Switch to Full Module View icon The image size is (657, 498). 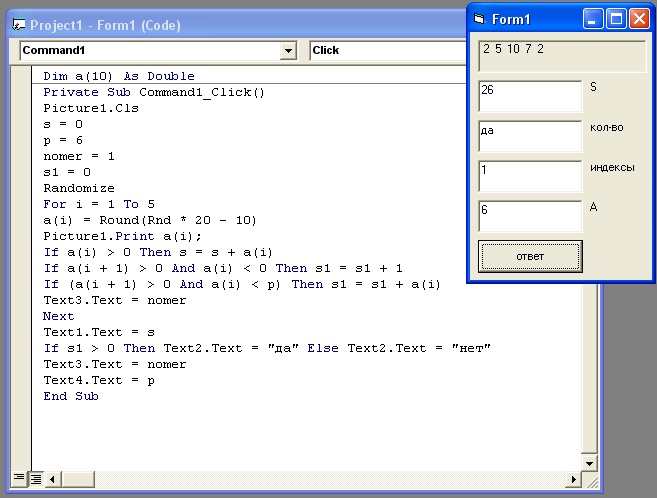tap(36, 478)
